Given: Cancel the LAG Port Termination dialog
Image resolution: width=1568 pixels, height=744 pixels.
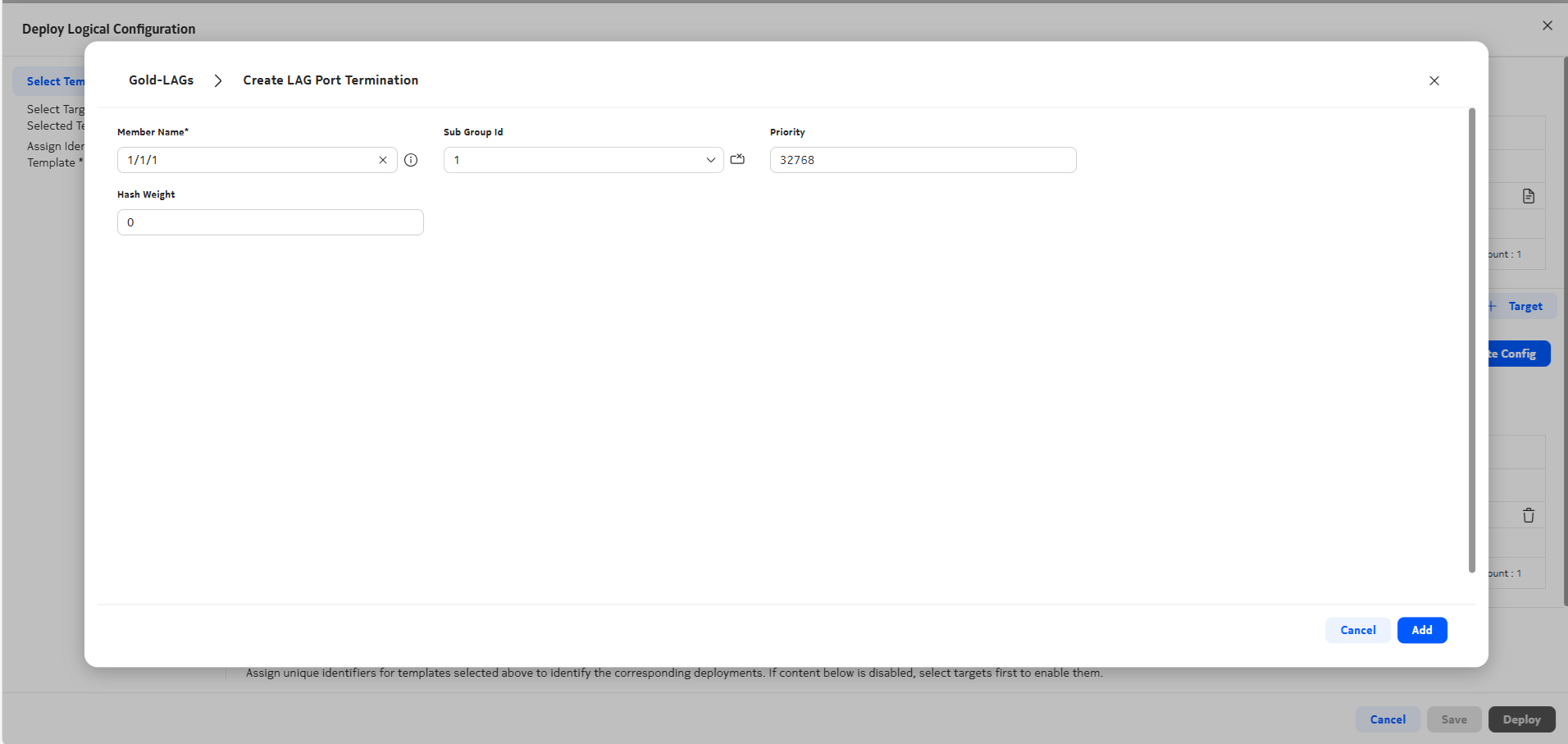Looking at the screenshot, I should click(x=1357, y=630).
